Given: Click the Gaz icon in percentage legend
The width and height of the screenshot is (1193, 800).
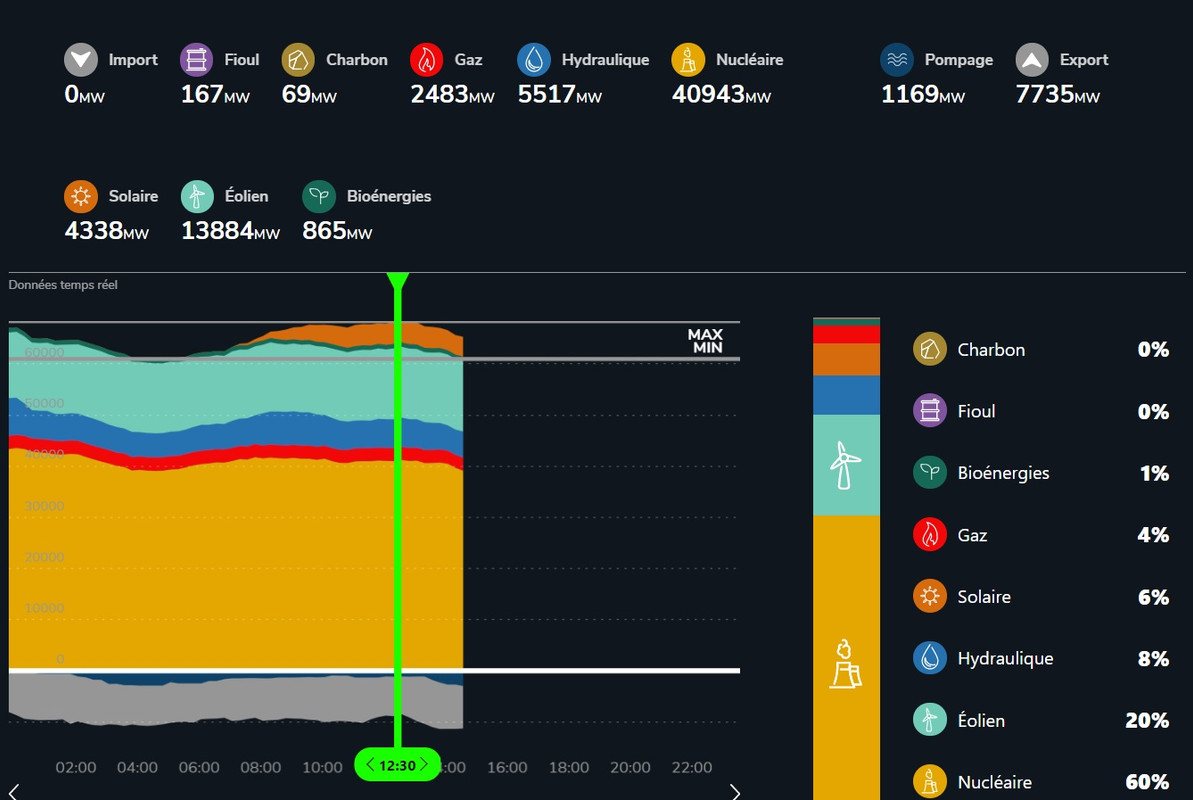Looking at the screenshot, I should 930,534.
